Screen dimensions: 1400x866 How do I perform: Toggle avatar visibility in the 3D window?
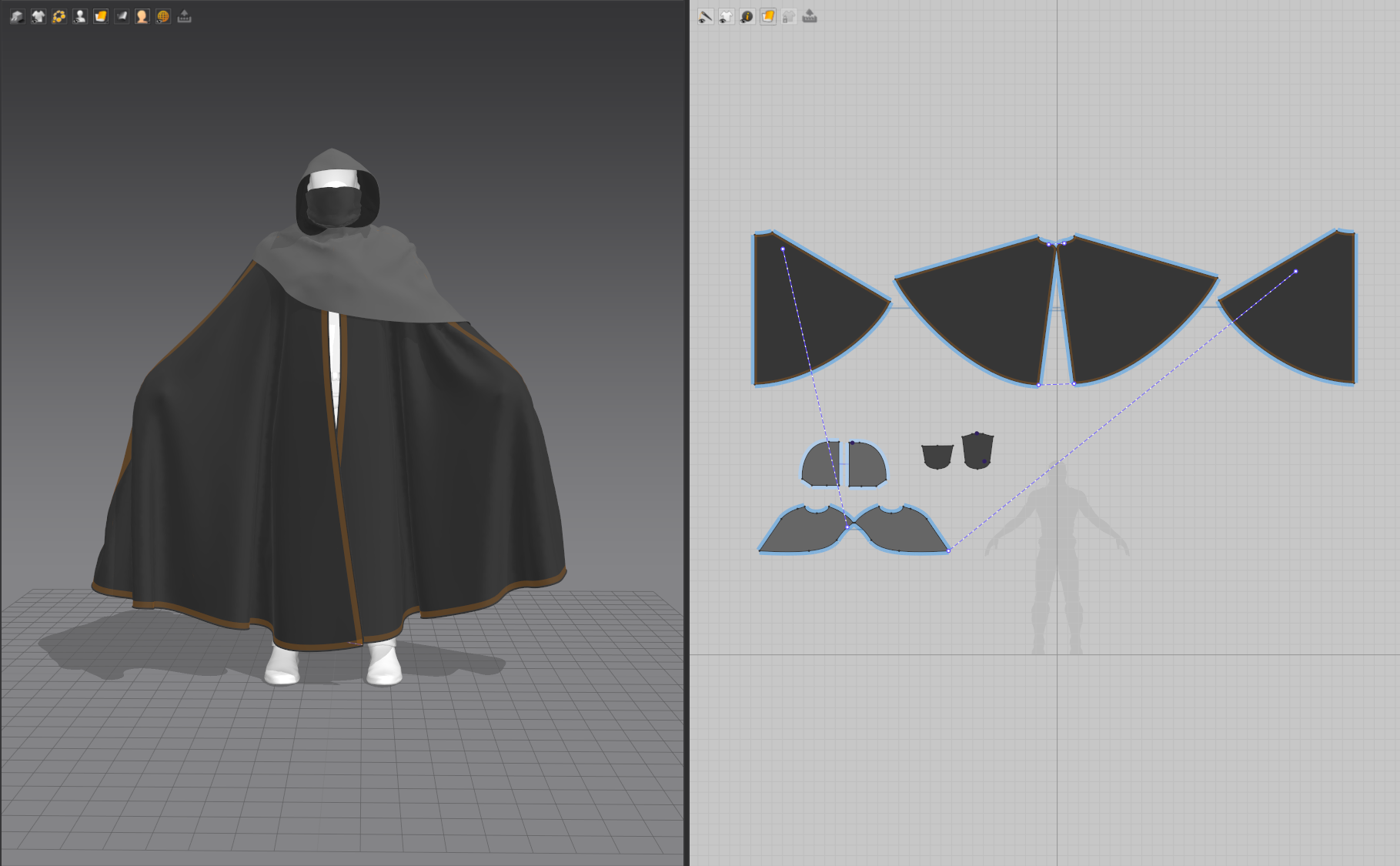tap(79, 16)
